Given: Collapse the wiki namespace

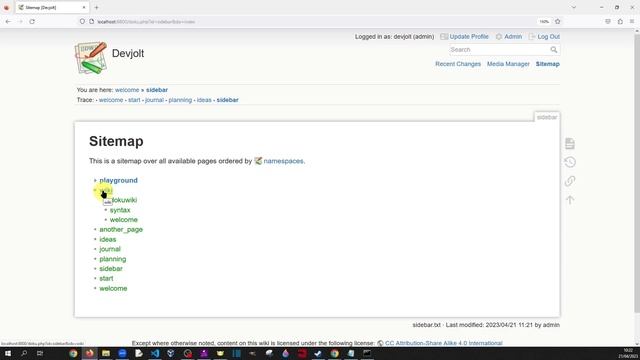Looking at the screenshot, I should pyautogui.click(x=105, y=190).
